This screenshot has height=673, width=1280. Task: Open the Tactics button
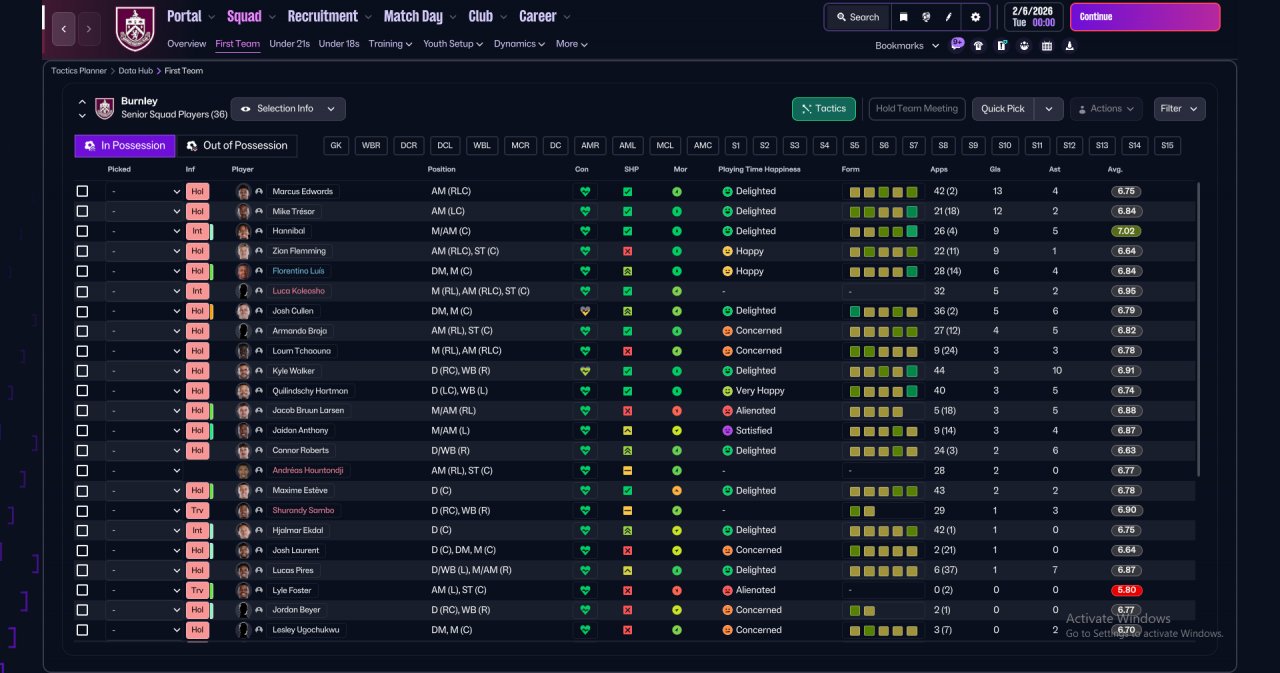coord(823,108)
